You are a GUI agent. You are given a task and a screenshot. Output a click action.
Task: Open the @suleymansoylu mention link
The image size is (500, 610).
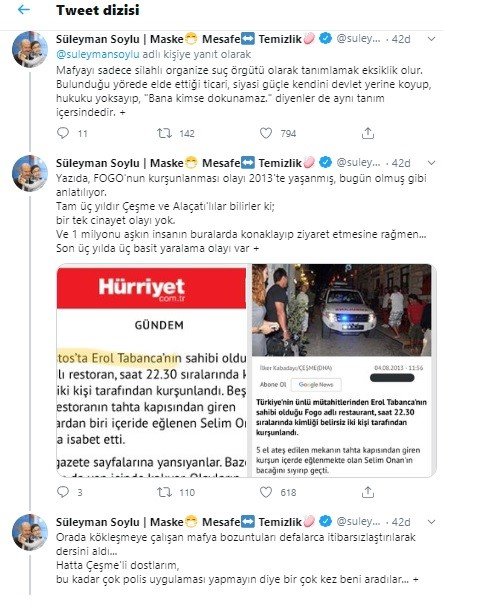point(98,54)
